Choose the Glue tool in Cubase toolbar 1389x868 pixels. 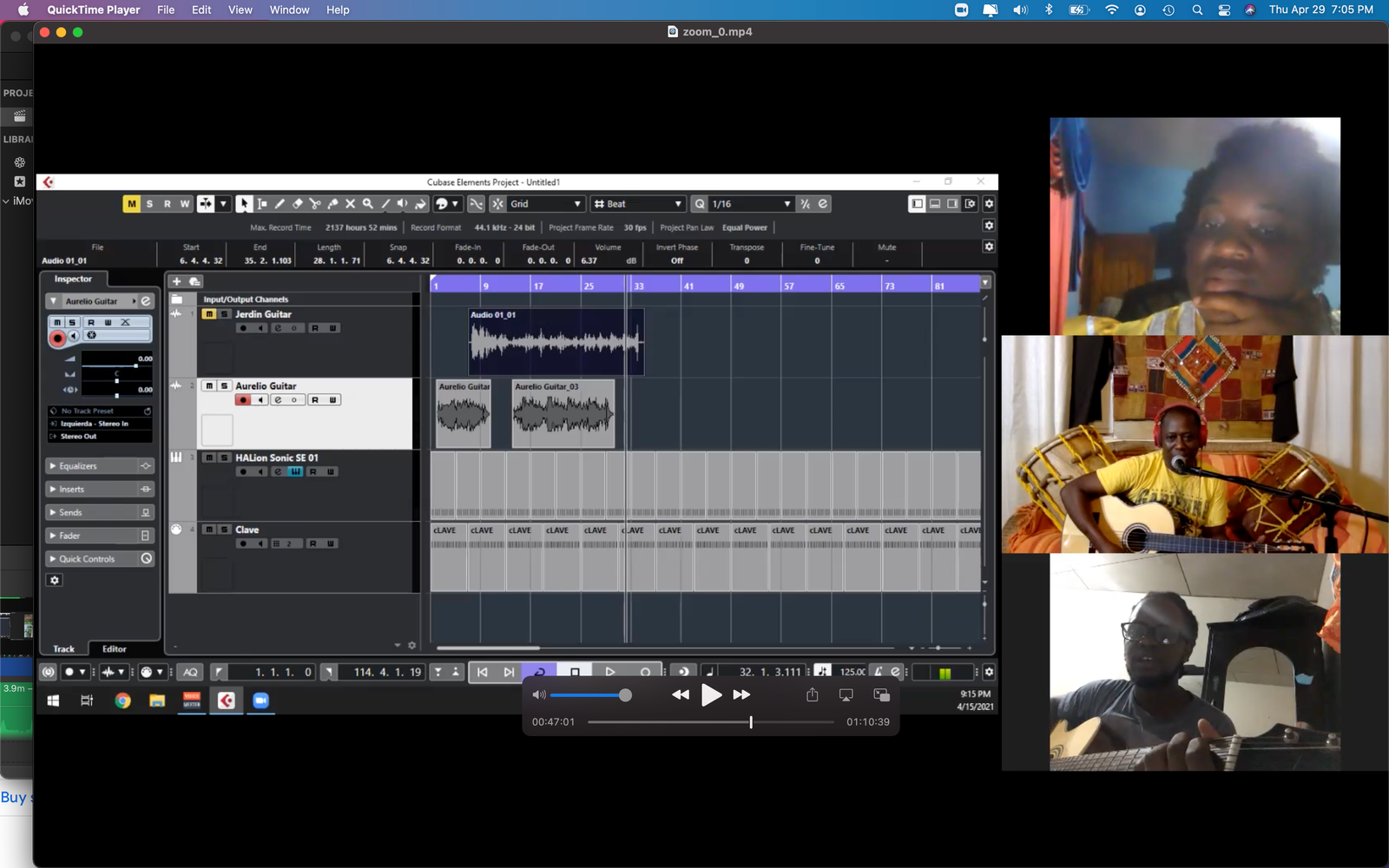coord(332,204)
